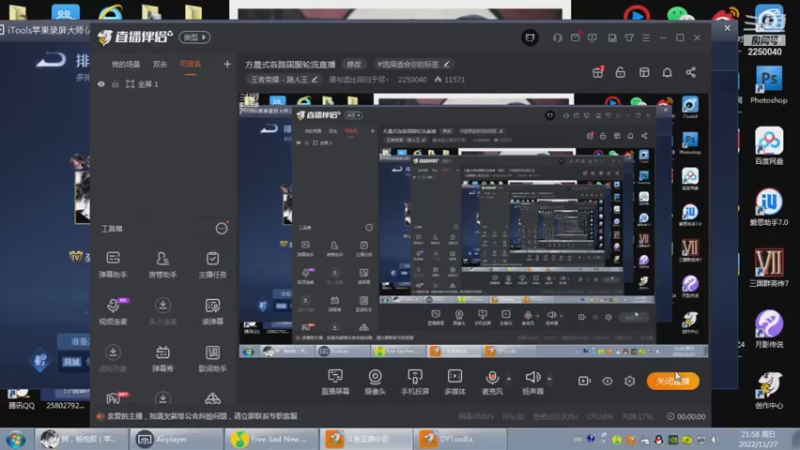
Task: Open the 读弹幕 read danmaku tool
Action: 212,311
